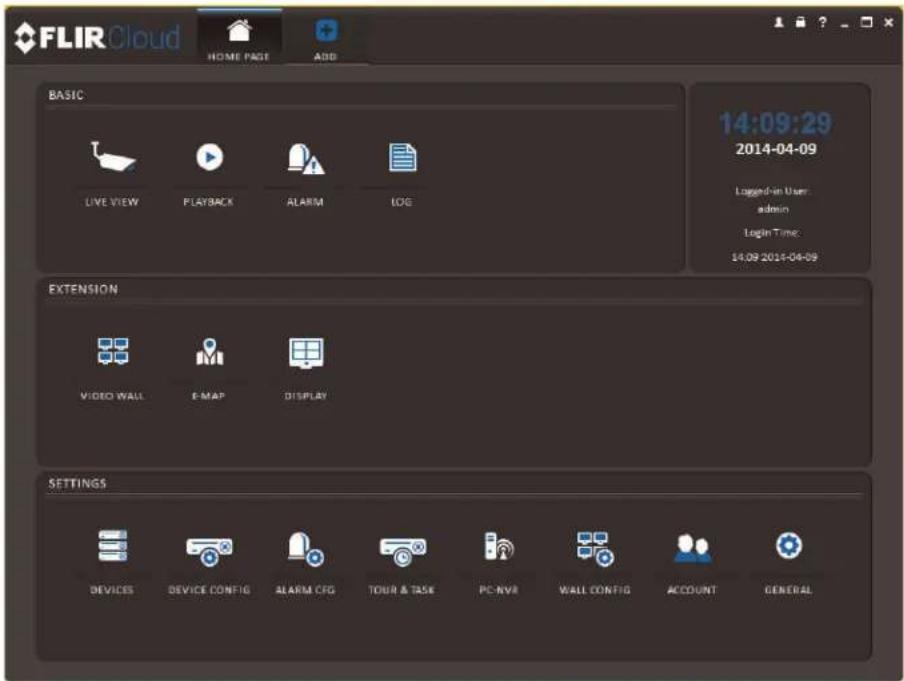Minimize the FLIR Cloud window
This screenshot has width=904, height=681.
click(x=845, y=24)
